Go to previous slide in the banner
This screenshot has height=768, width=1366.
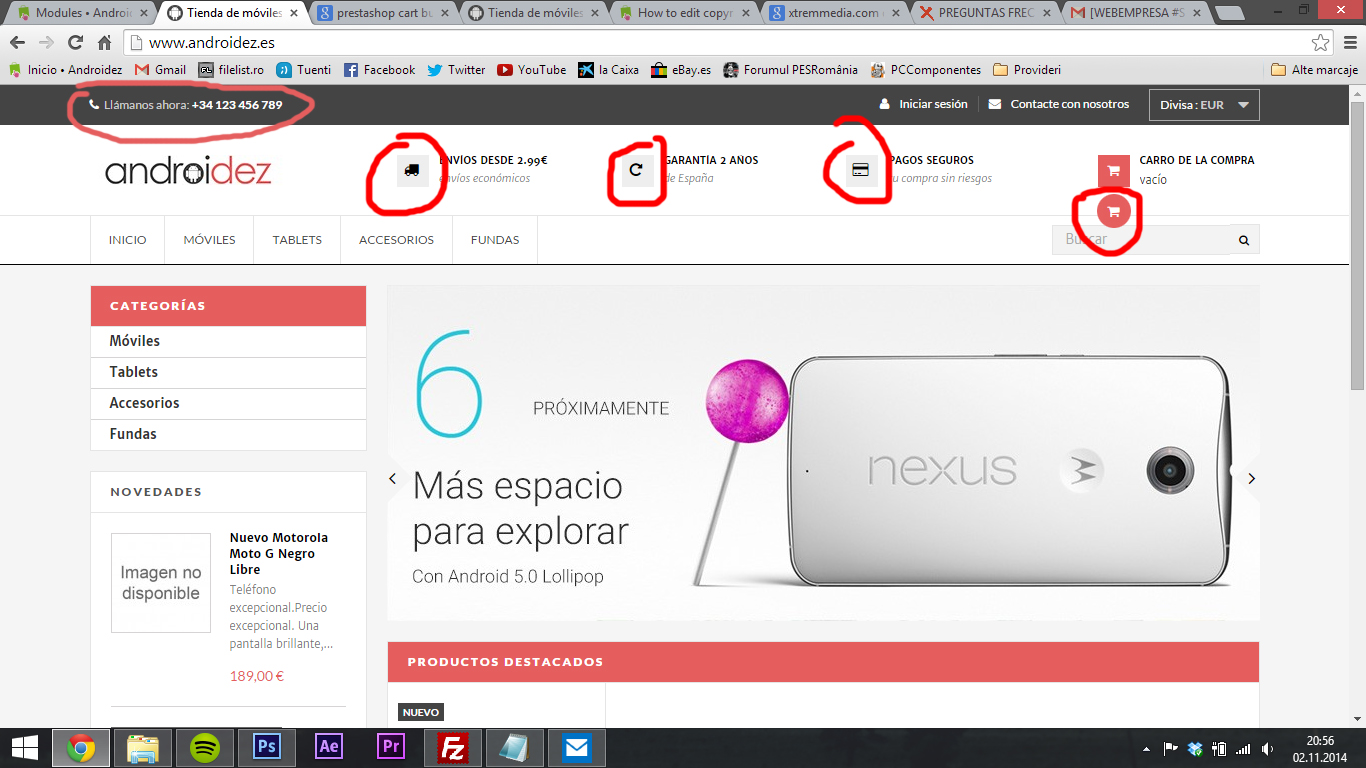click(x=393, y=479)
